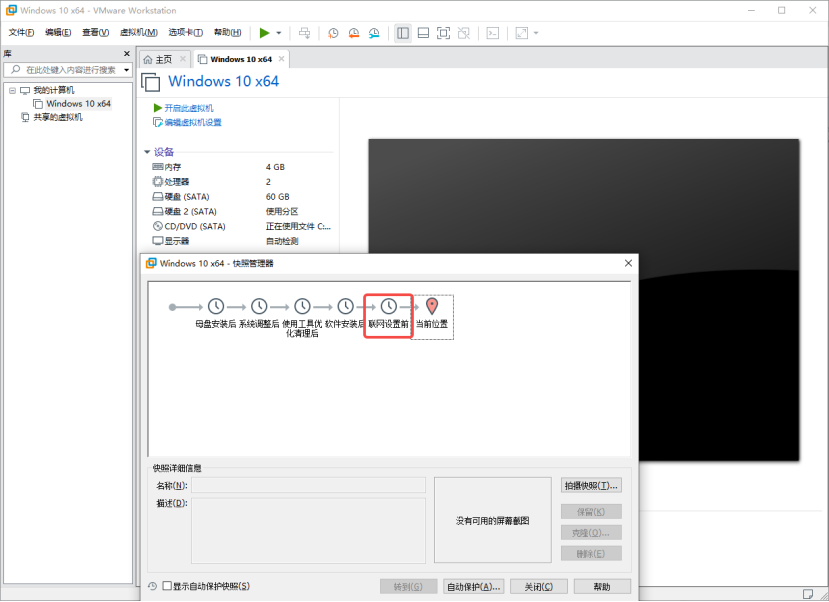Select the 显示器 device row
This screenshot has height=602, width=829.
(x=242, y=241)
